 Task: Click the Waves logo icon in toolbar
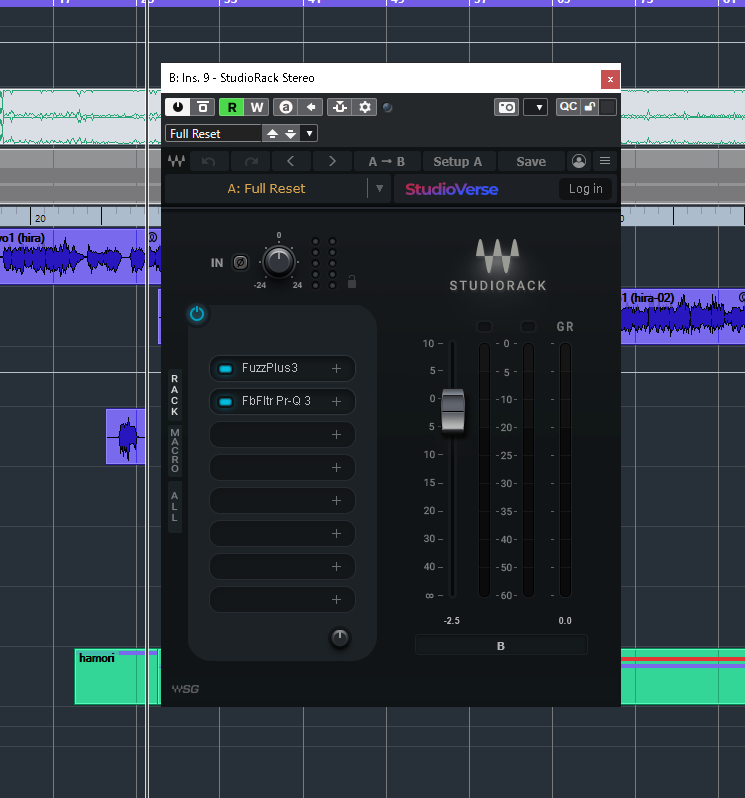click(x=177, y=161)
